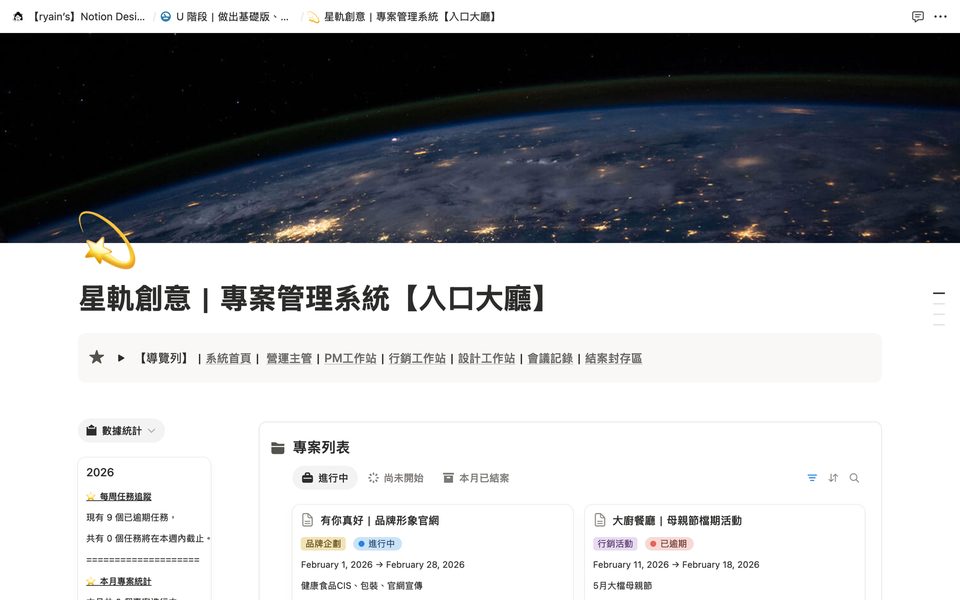Switch to the 尚未開始 tab
This screenshot has height=600, width=960.
(396, 478)
